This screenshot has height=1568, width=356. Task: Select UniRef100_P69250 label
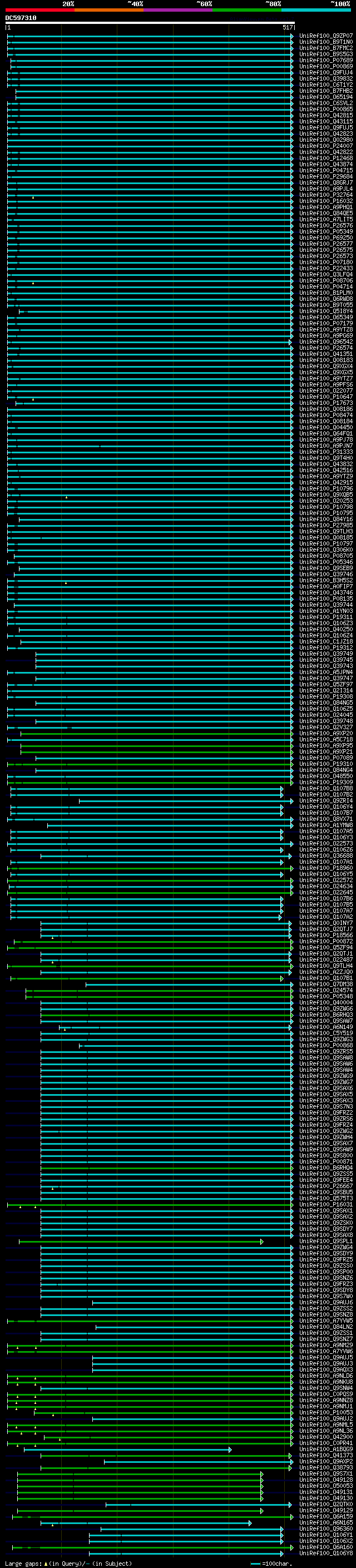tap(326, 238)
